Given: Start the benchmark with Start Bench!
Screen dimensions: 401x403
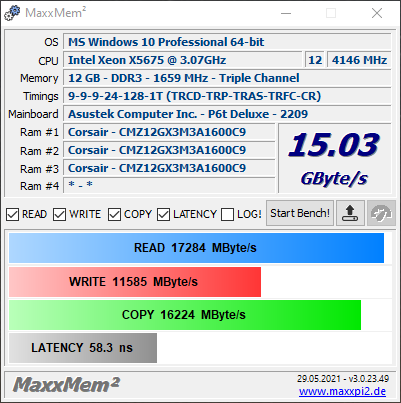Looking at the screenshot, I should click(300, 213).
